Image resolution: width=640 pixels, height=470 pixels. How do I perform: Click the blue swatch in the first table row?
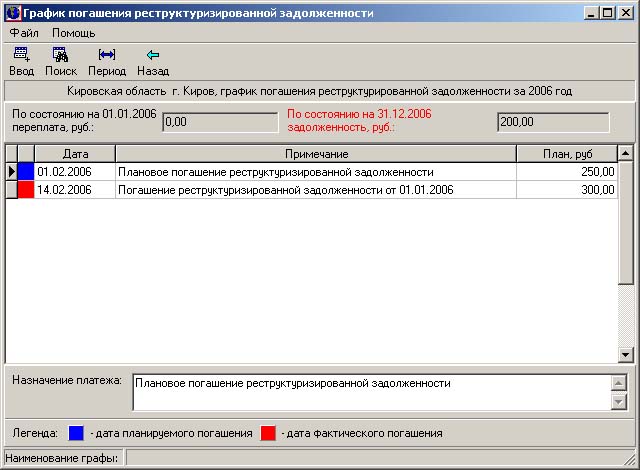pyautogui.click(x=26, y=172)
